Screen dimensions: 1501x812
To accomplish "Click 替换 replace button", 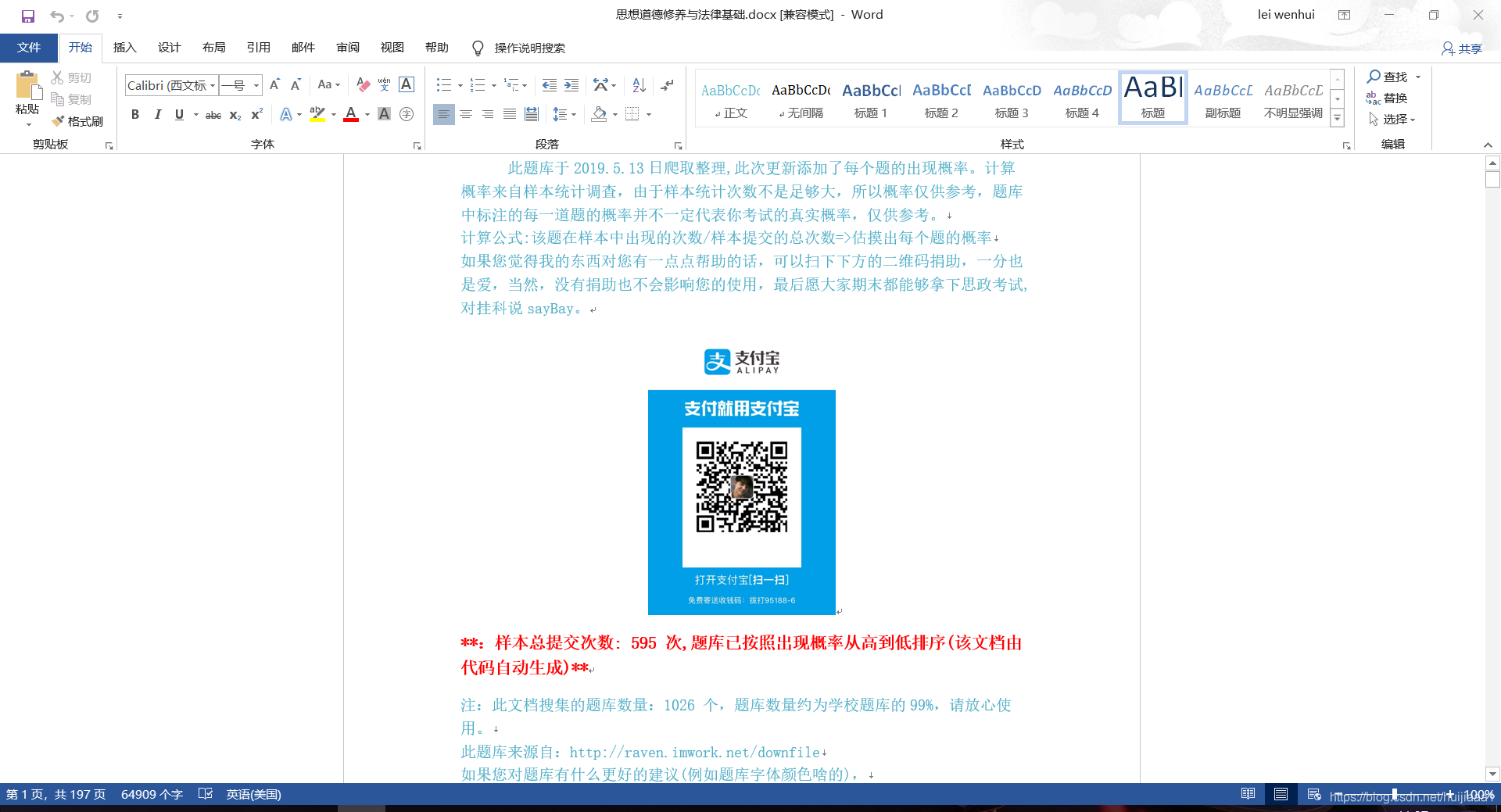I will pyautogui.click(x=1387, y=98).
